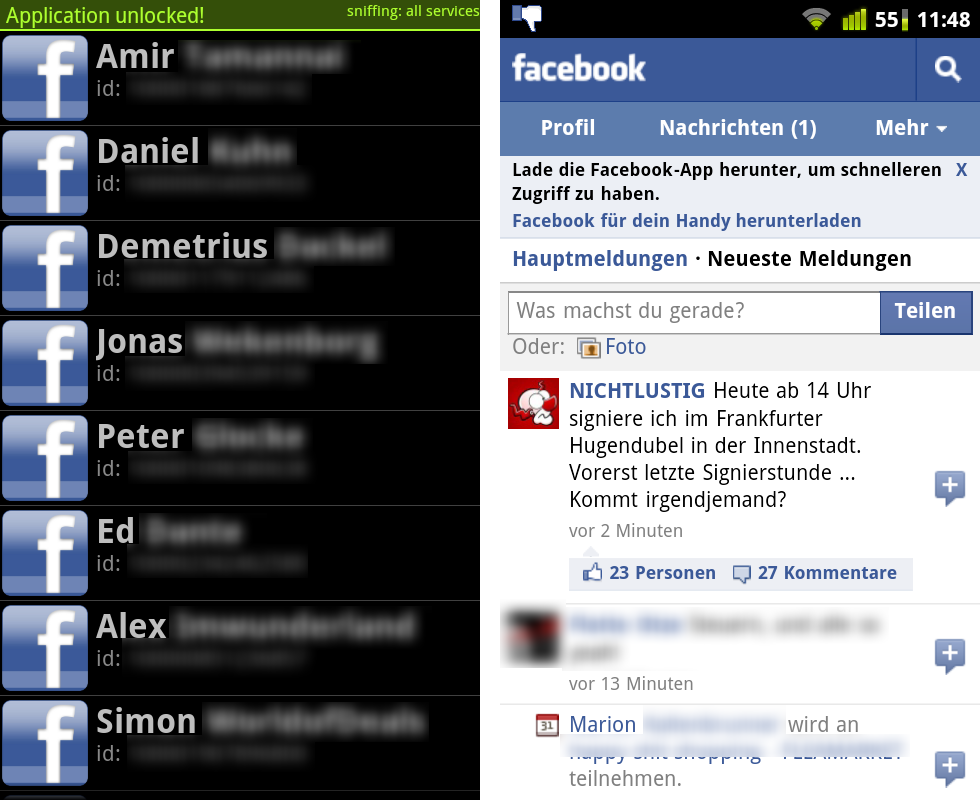
Task: Switch to the Profil tab
Action: tap(568, 128)
